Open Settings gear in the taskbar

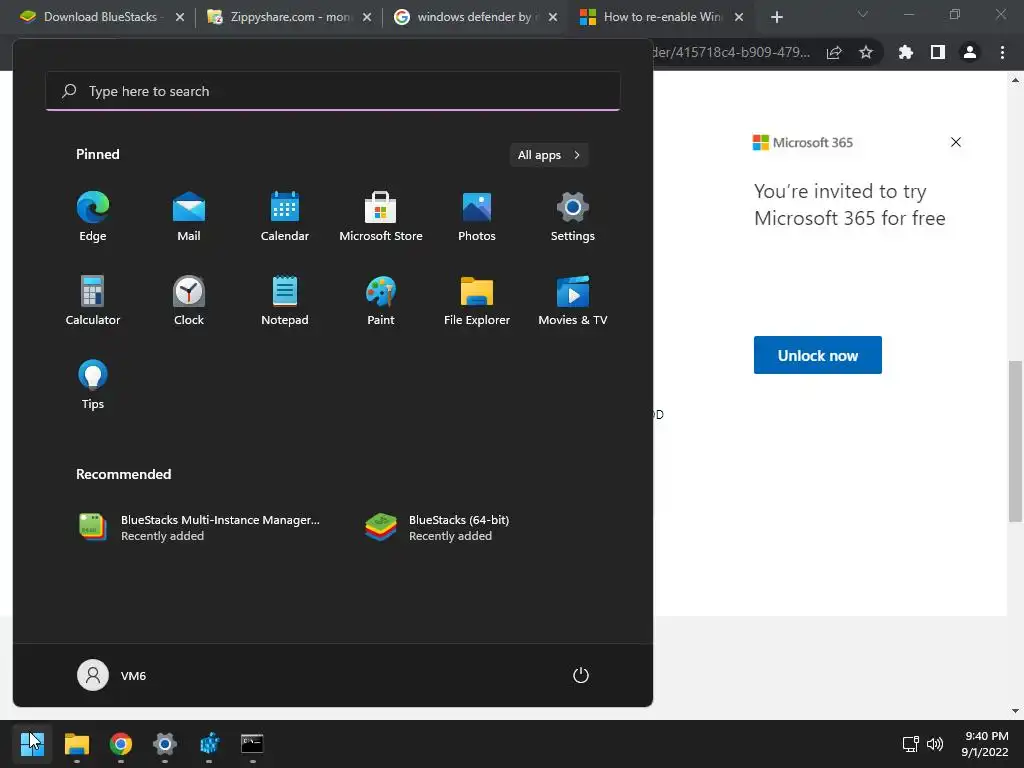coord(165,744)
